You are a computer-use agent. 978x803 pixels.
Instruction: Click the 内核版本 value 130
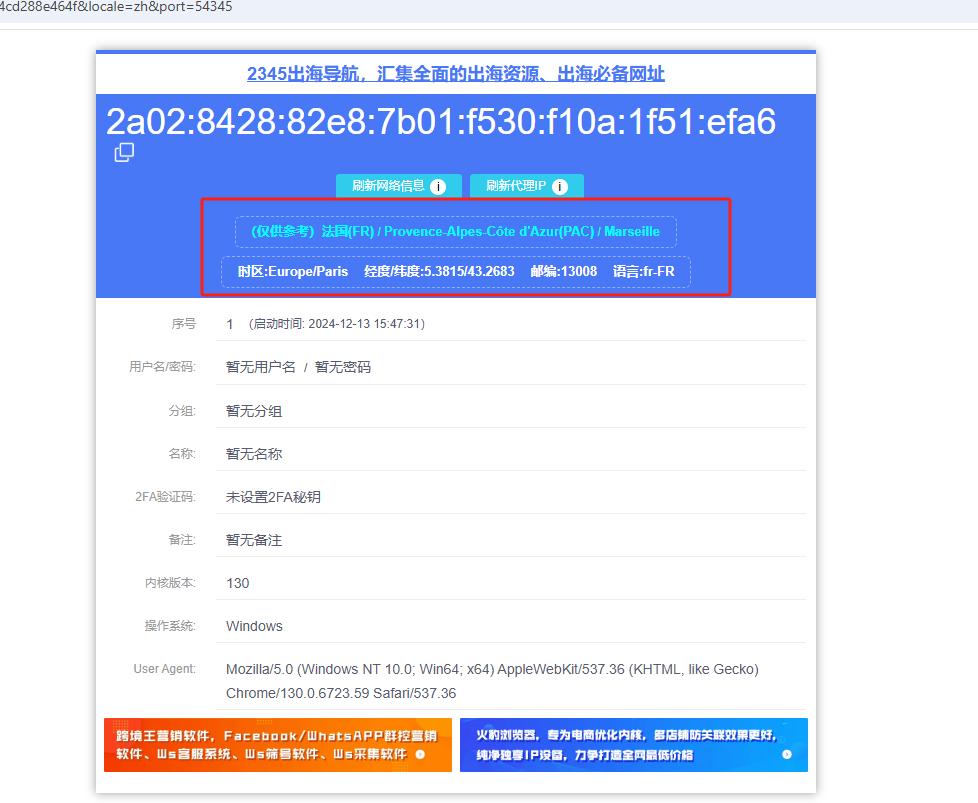click(238, 583)
